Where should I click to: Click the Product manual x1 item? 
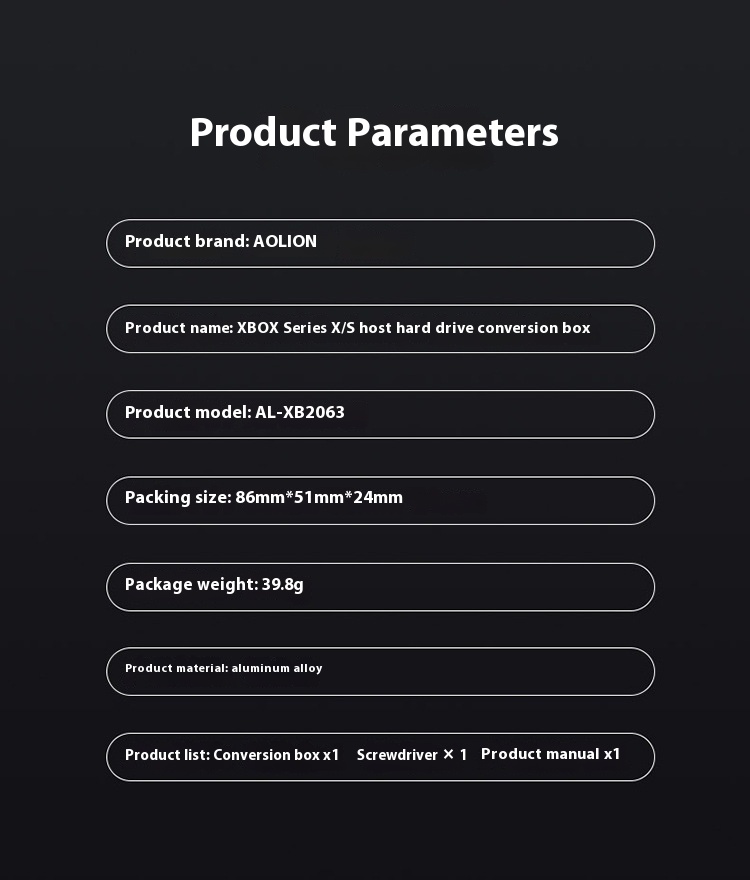551,754
